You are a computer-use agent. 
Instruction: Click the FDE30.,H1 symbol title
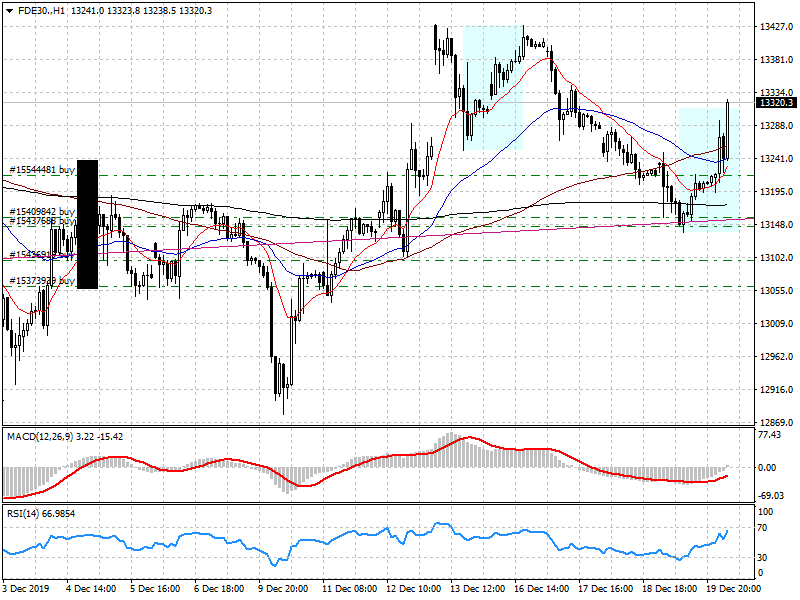[x=41, y=11]
